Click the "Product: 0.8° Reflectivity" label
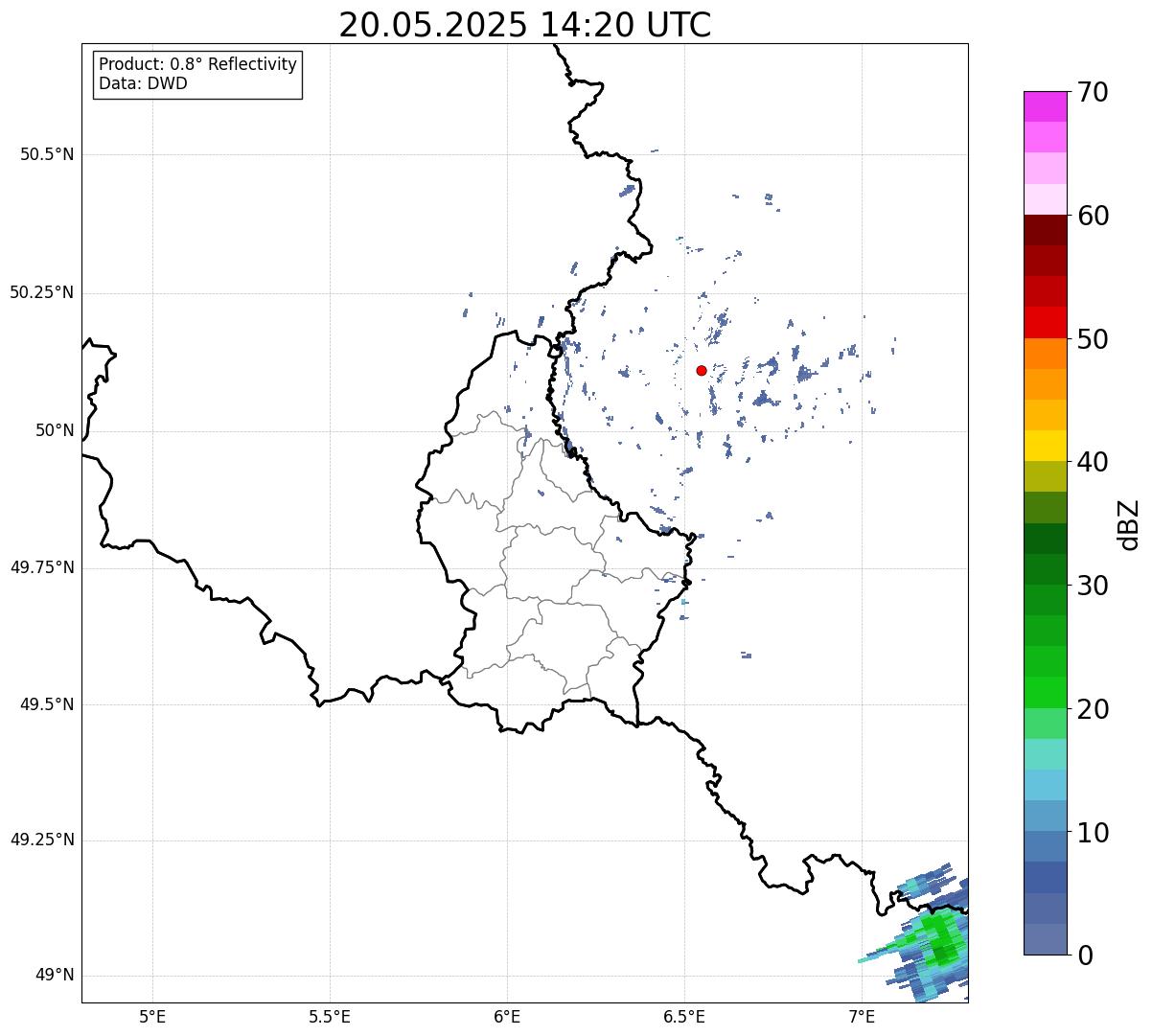1152x1036 pixels. coord(198,64)
